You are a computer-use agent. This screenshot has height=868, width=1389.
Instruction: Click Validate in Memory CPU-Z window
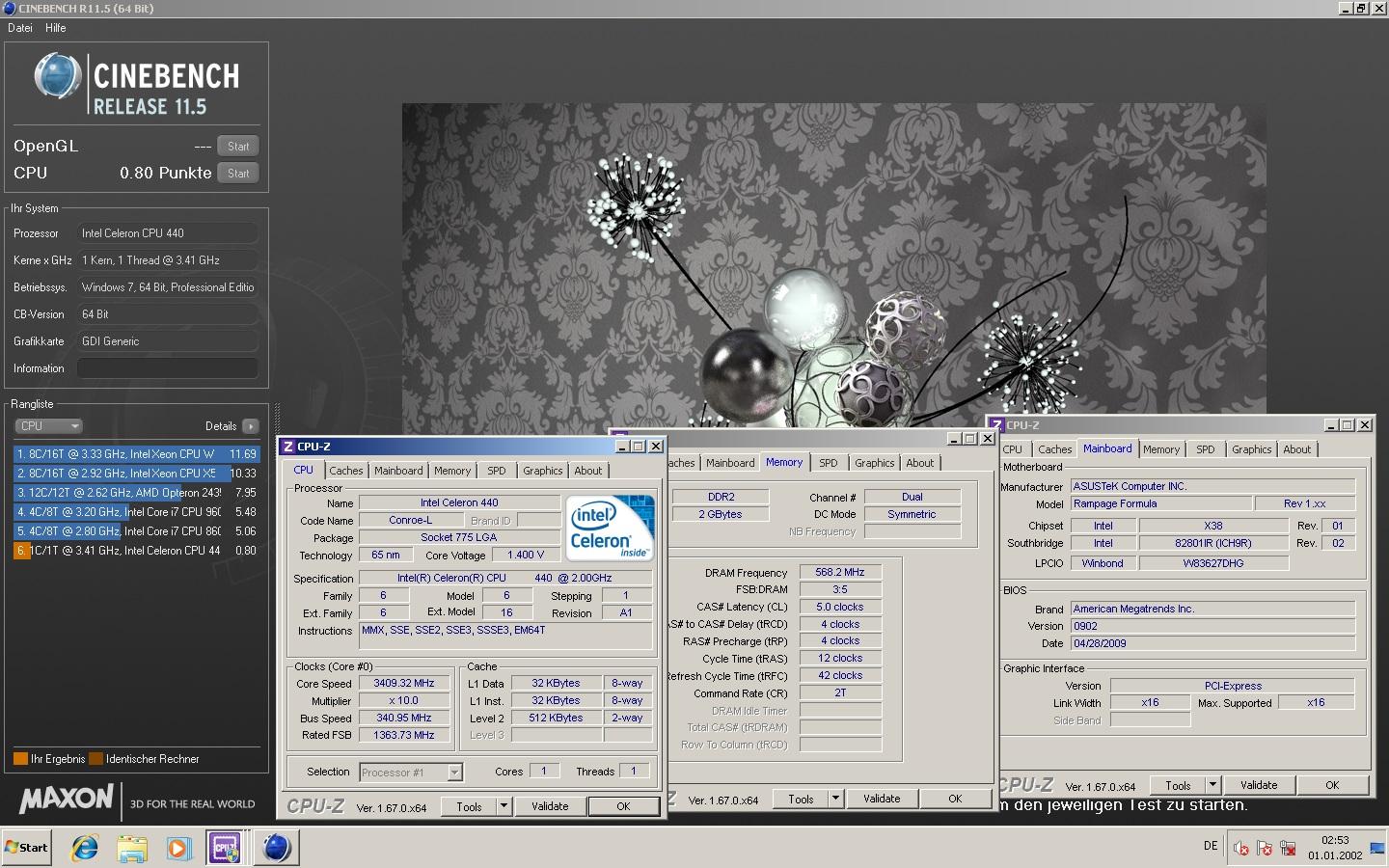[x=882, y=800]
